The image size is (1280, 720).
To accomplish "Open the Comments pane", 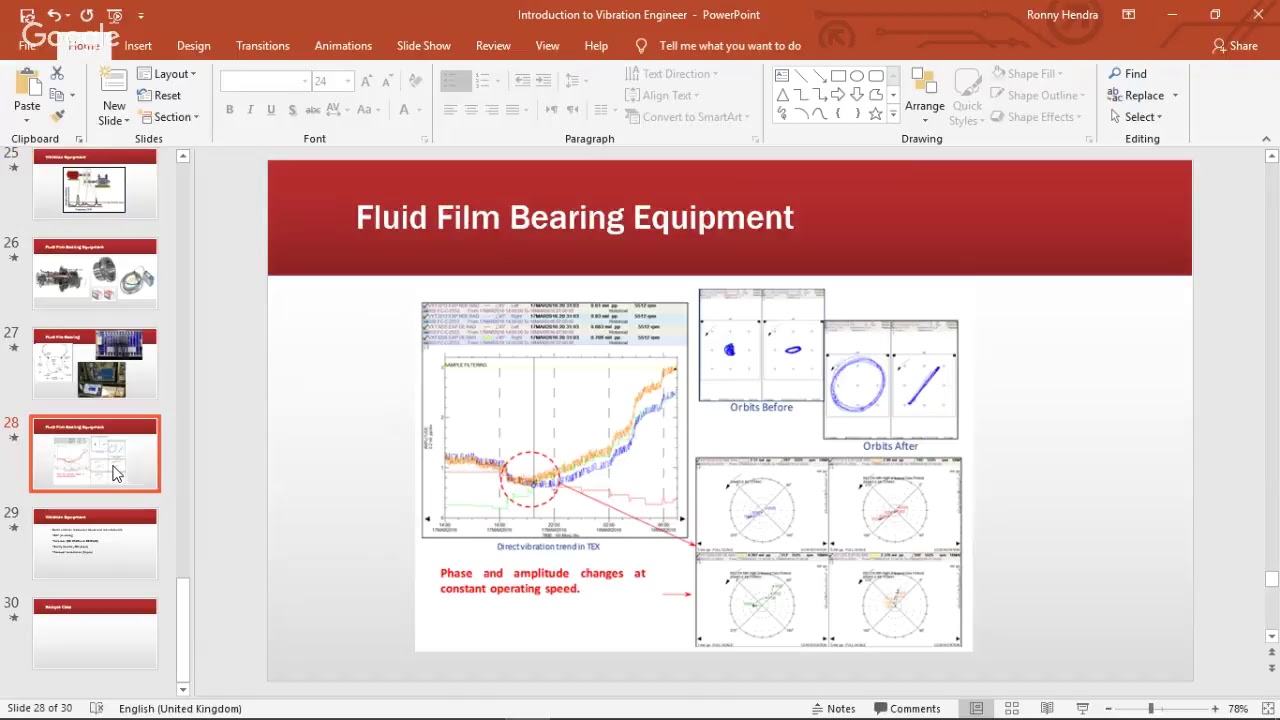I will (x=906, y=708).
